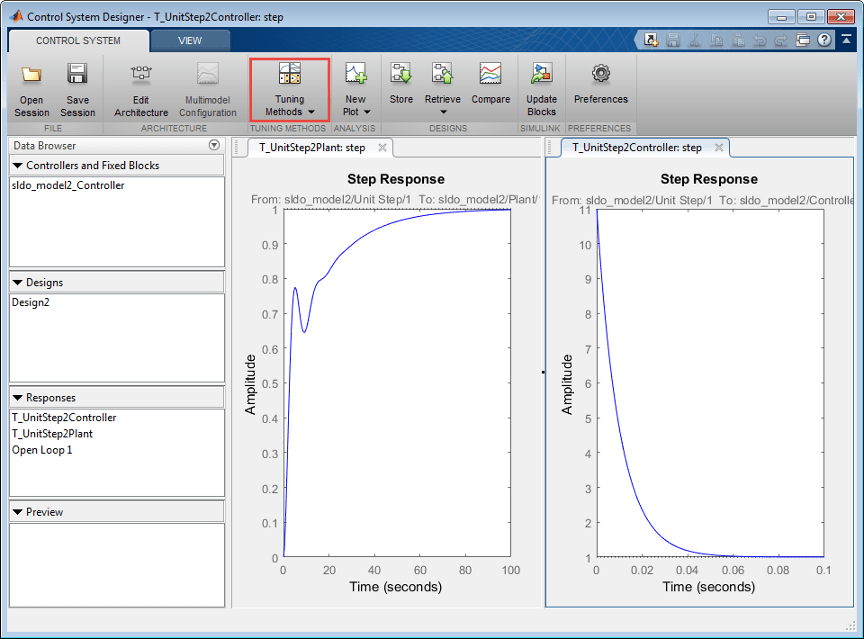Store the current design
This screenshot has width=864, height=639.
pos(401,84)
